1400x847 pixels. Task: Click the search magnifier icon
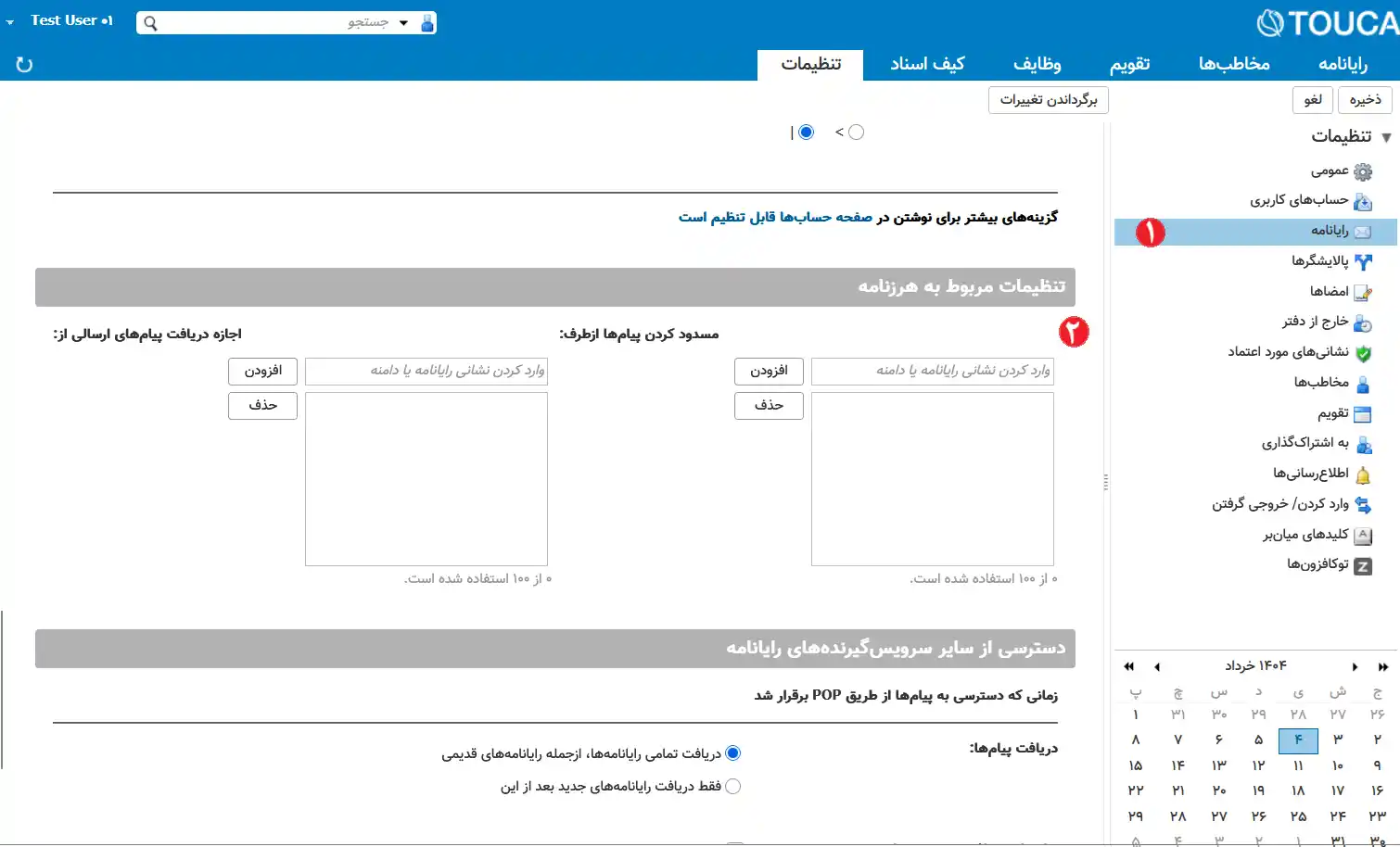pos(150,23)
